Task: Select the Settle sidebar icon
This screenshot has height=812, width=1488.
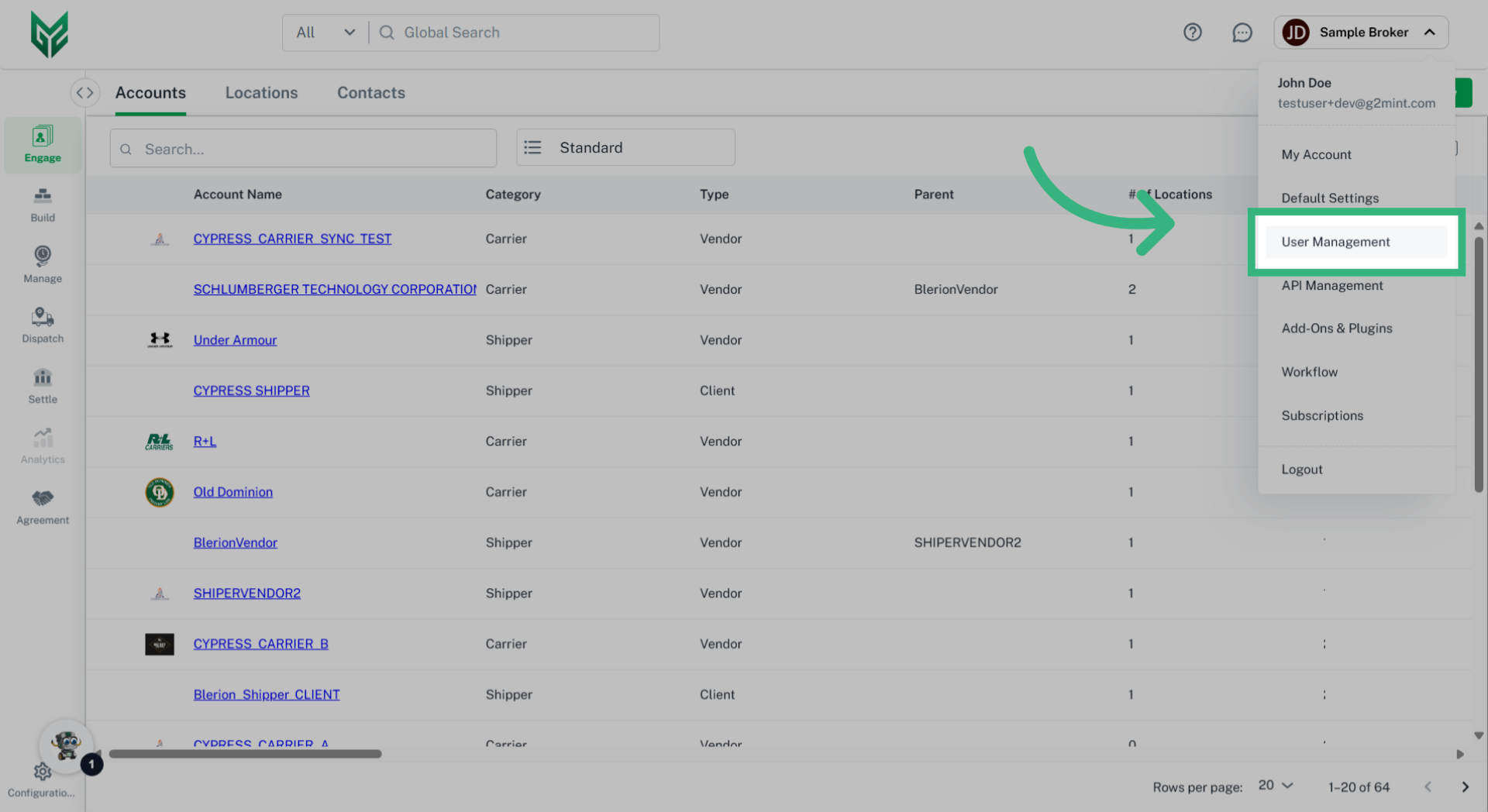Action: 42,385
